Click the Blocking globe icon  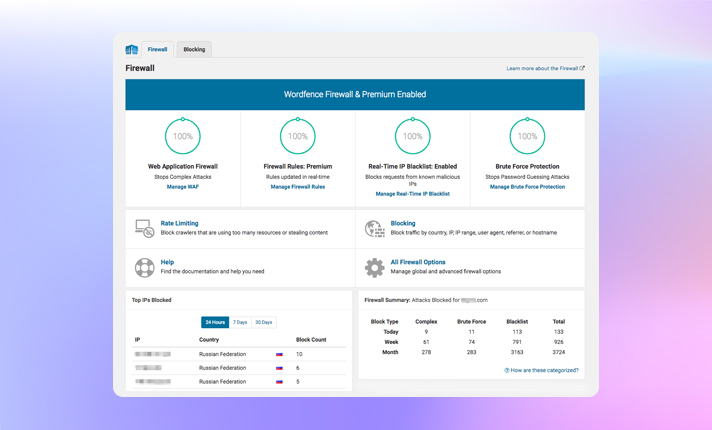click(374, 229)
